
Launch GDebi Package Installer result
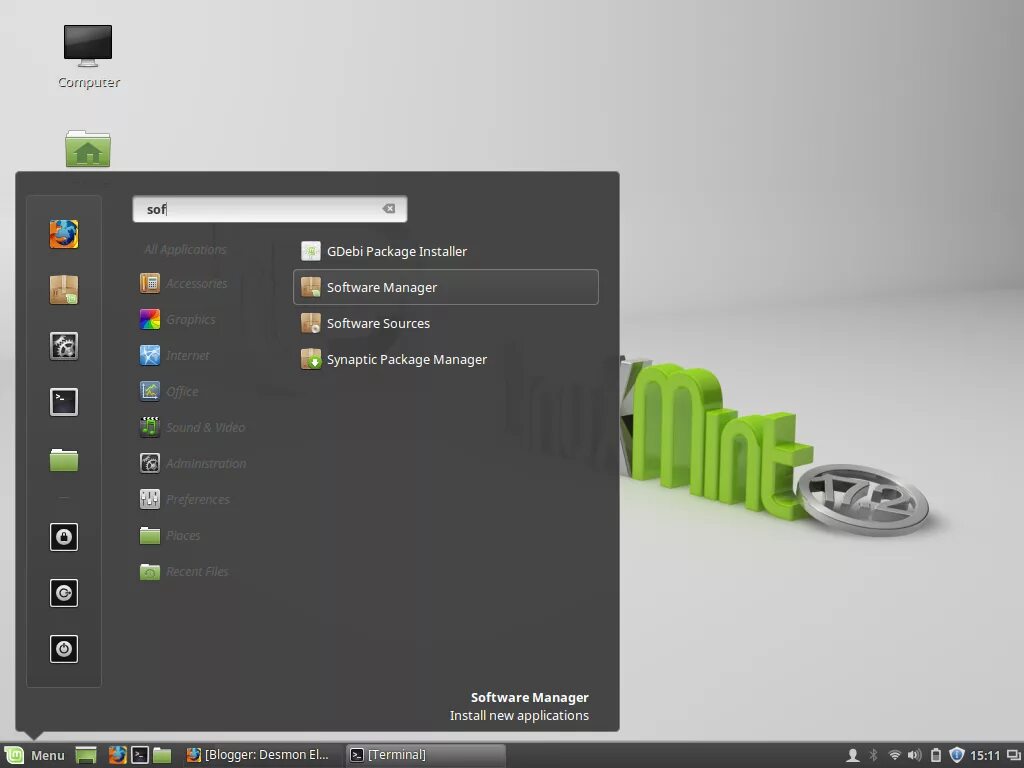[446, 251]
